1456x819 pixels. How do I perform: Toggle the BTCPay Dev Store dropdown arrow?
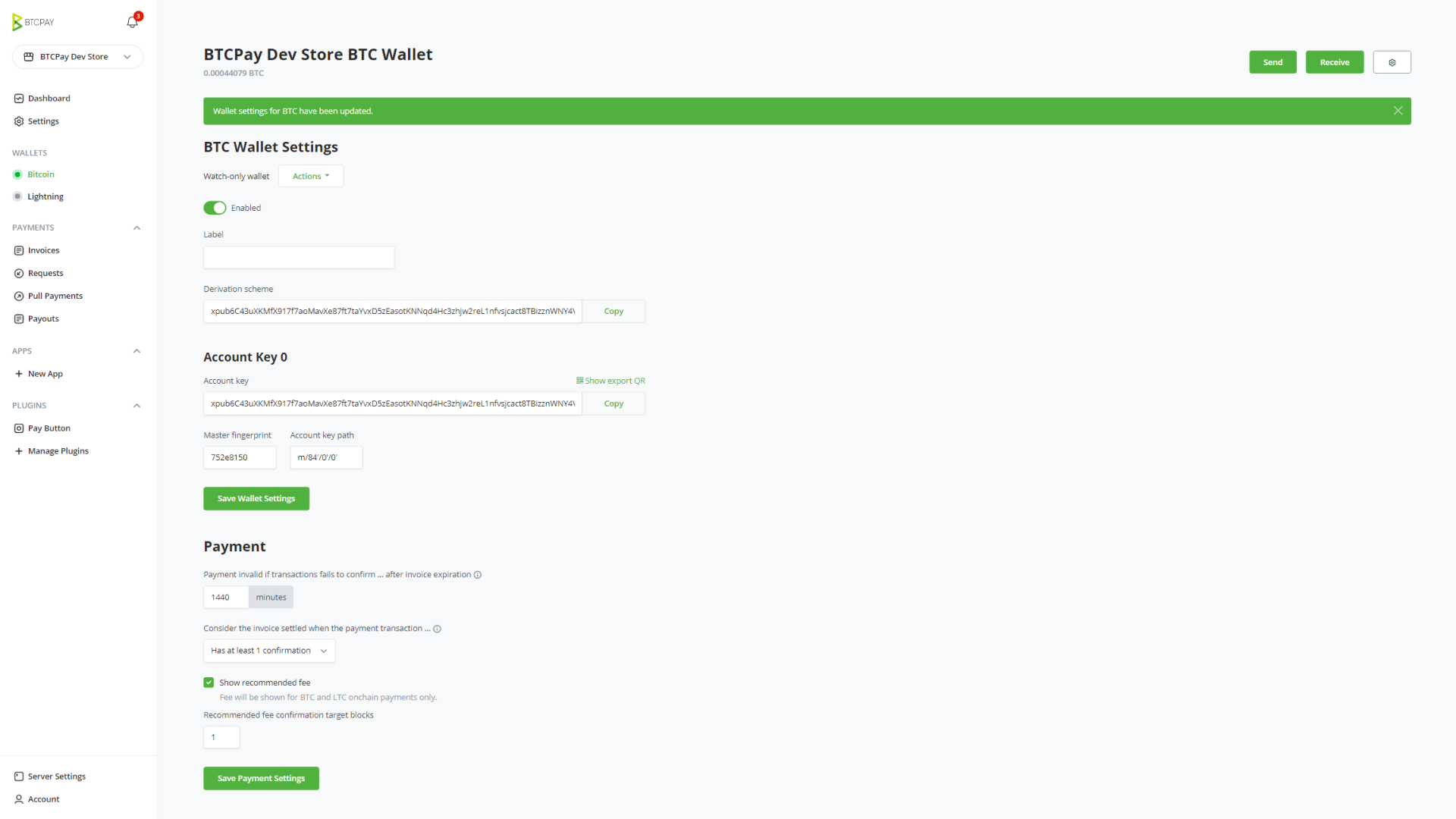[x=127, y=57]
